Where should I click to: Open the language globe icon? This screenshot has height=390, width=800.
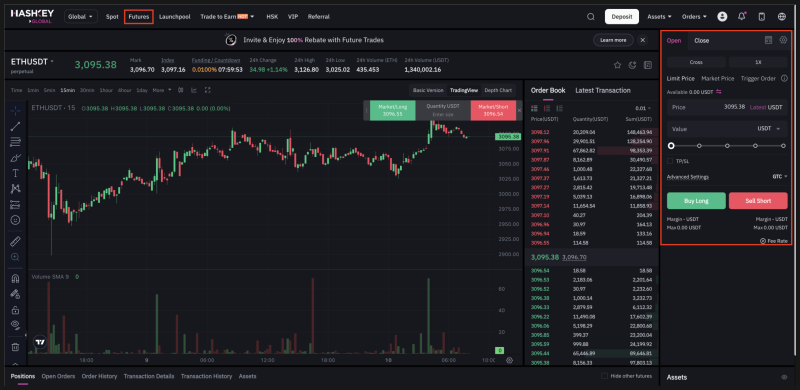point(782,17)
